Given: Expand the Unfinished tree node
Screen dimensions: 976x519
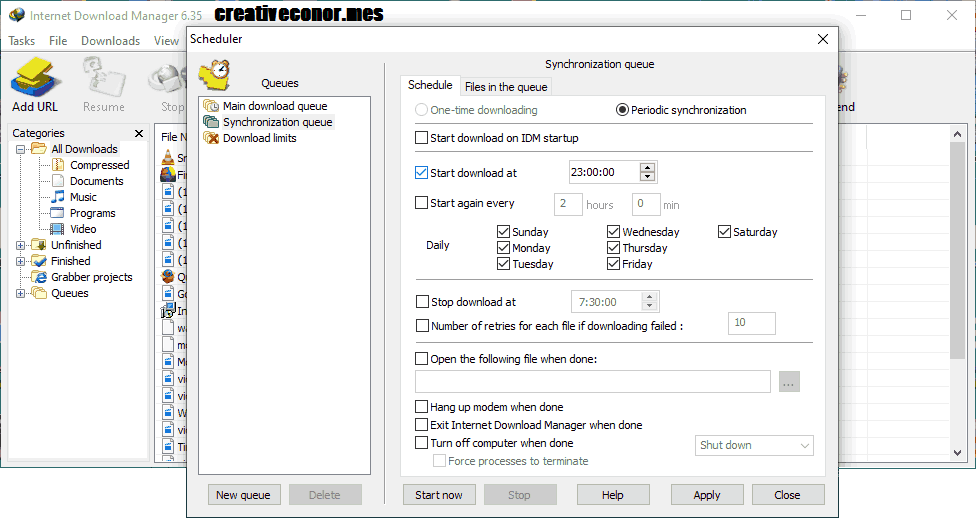Looking at the screenshot, I should coord(21,245).
